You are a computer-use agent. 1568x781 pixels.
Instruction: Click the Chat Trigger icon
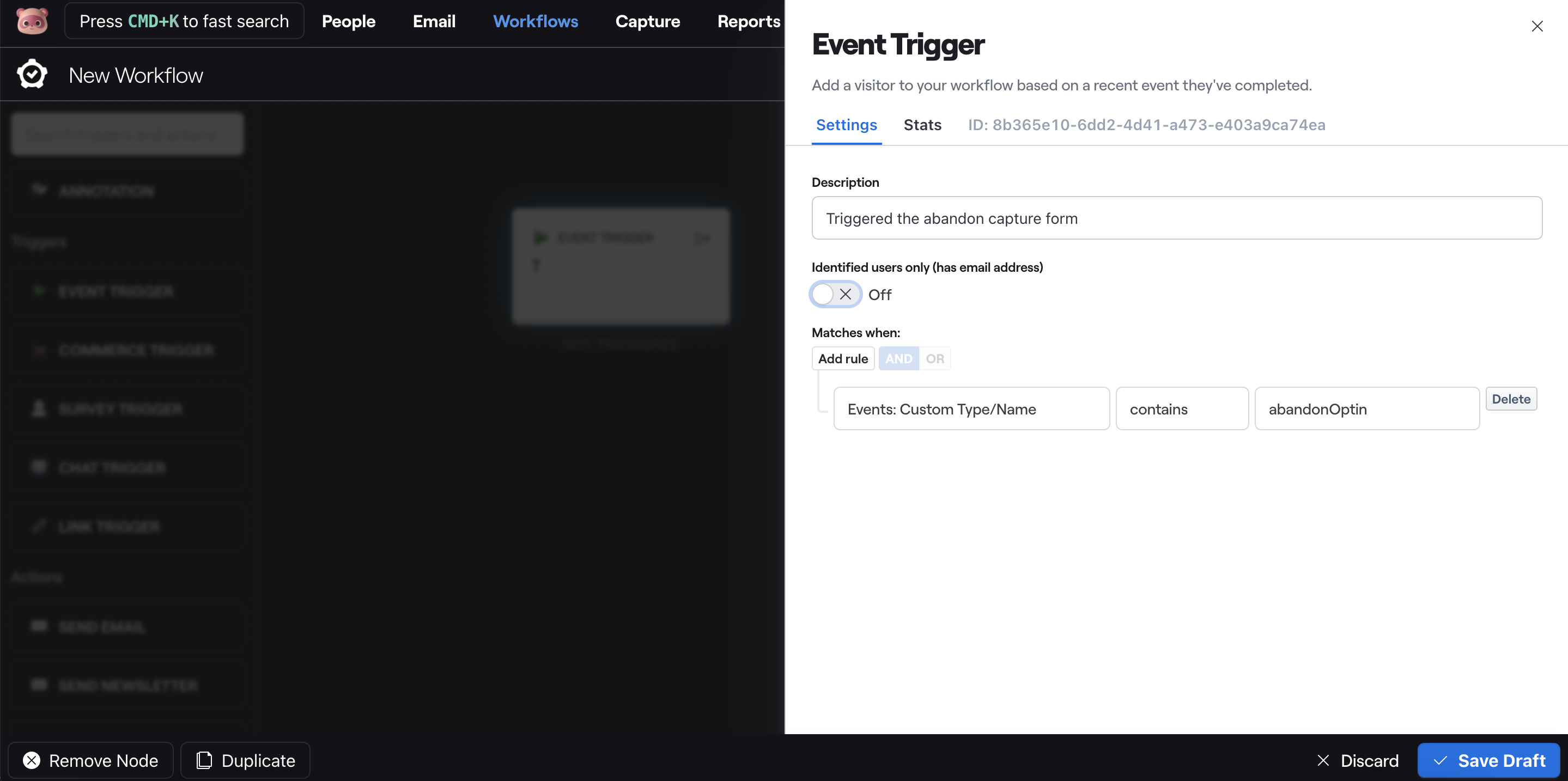(x=38, y=467)
